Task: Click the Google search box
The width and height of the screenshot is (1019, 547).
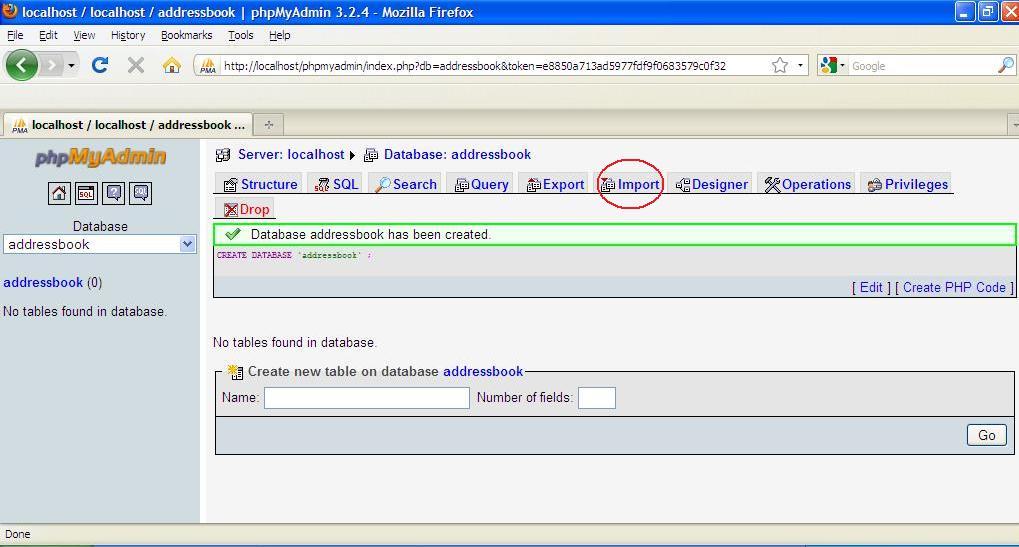Action: point(923,66)
